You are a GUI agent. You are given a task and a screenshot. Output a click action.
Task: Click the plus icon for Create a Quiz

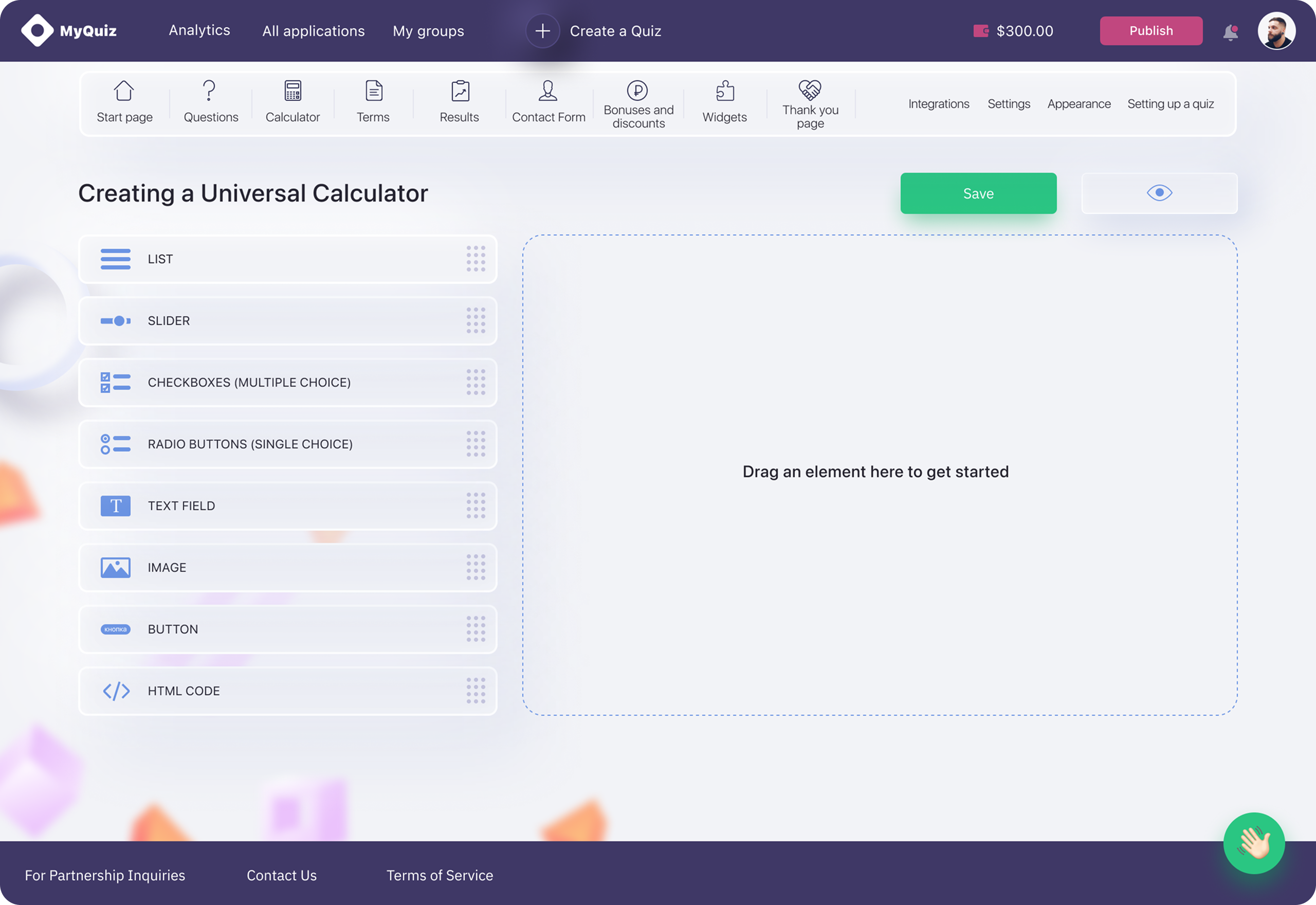coord(542,31)
